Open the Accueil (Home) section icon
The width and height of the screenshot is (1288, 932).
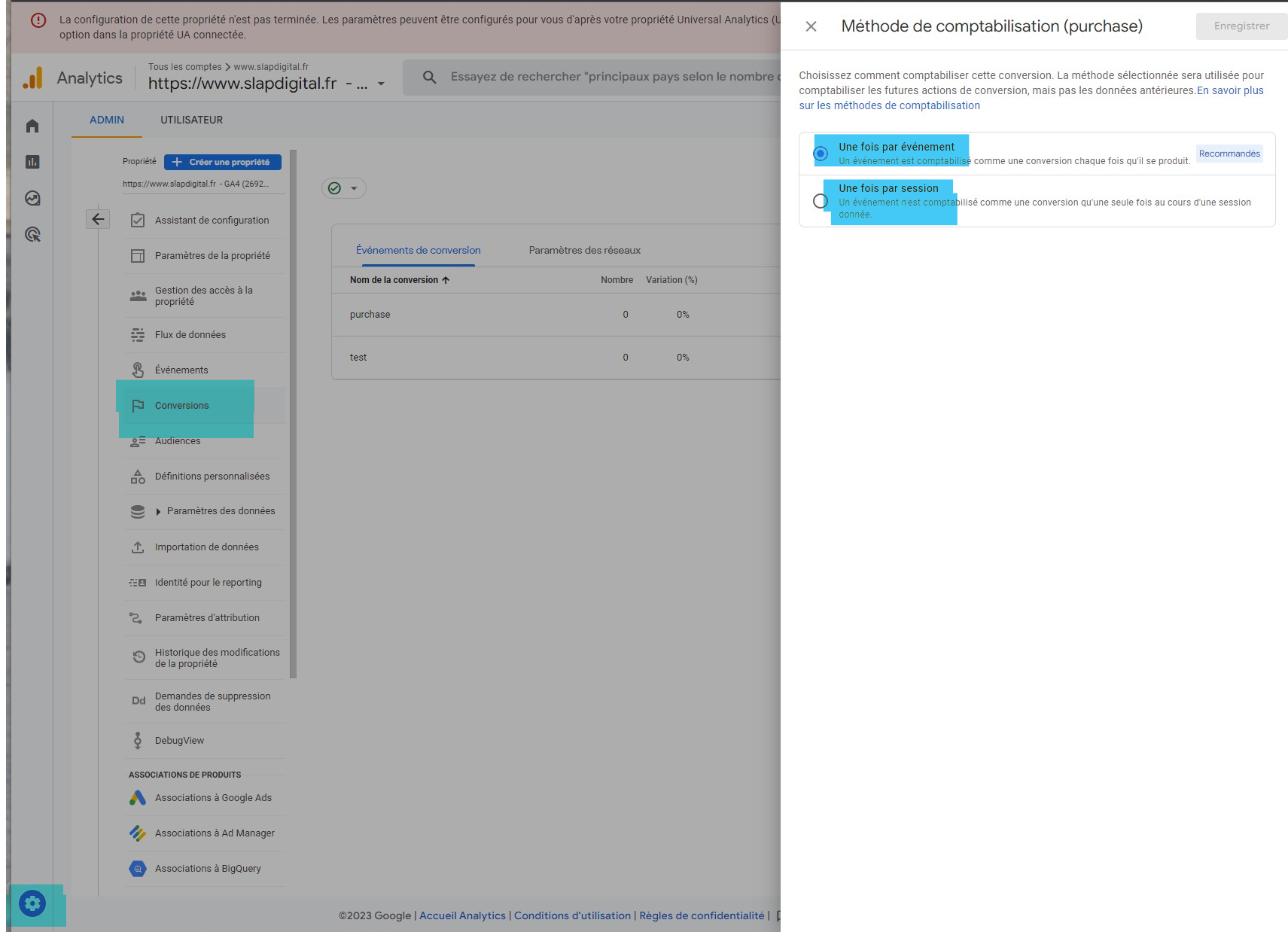coord(32,126)
